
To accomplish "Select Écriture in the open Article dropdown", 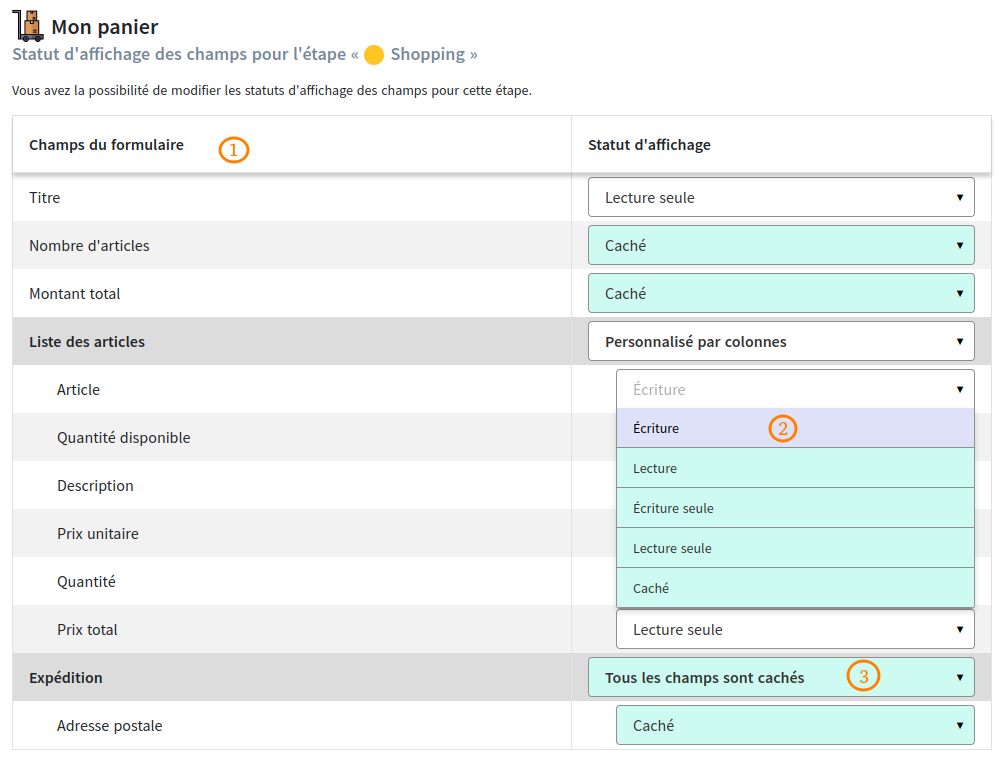I will pyautogui.click(x=700, y=427).
